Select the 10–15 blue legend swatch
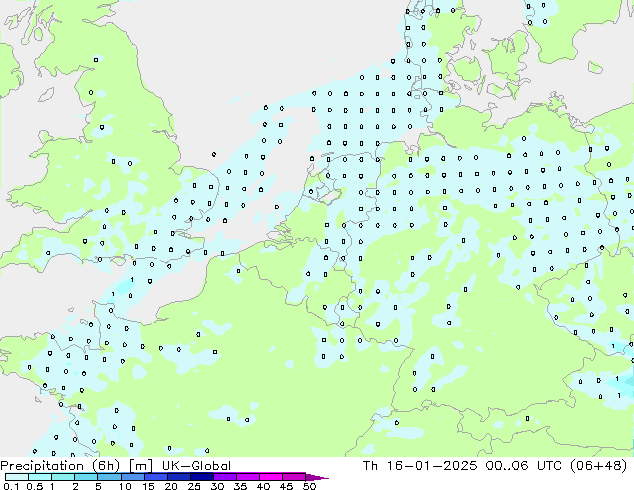 [133, 477]
